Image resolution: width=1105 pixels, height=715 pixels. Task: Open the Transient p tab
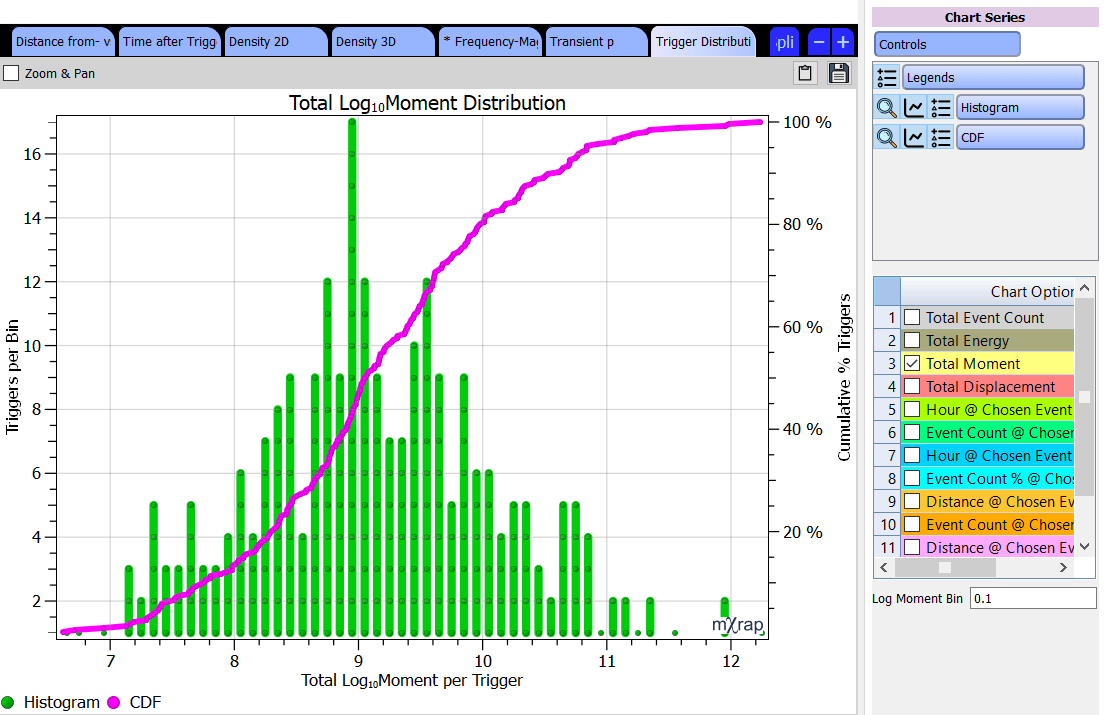[595, 42]
